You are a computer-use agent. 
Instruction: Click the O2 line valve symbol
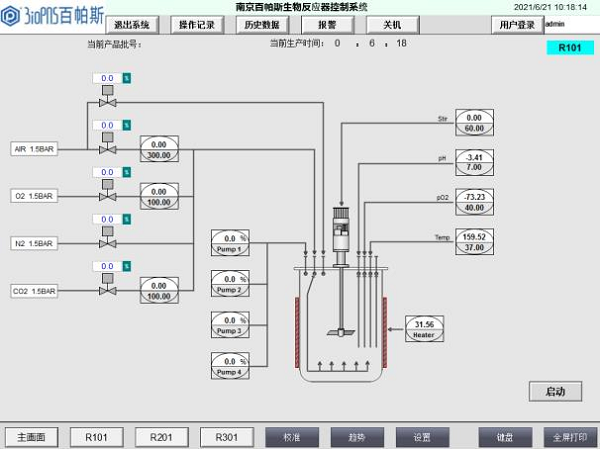click(105, 196)
